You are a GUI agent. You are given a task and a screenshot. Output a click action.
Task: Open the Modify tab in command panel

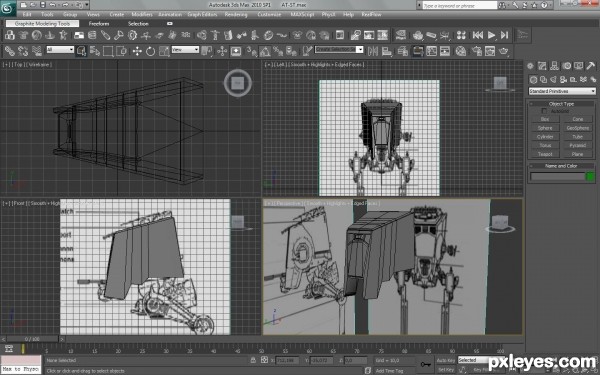coord(542,66)
